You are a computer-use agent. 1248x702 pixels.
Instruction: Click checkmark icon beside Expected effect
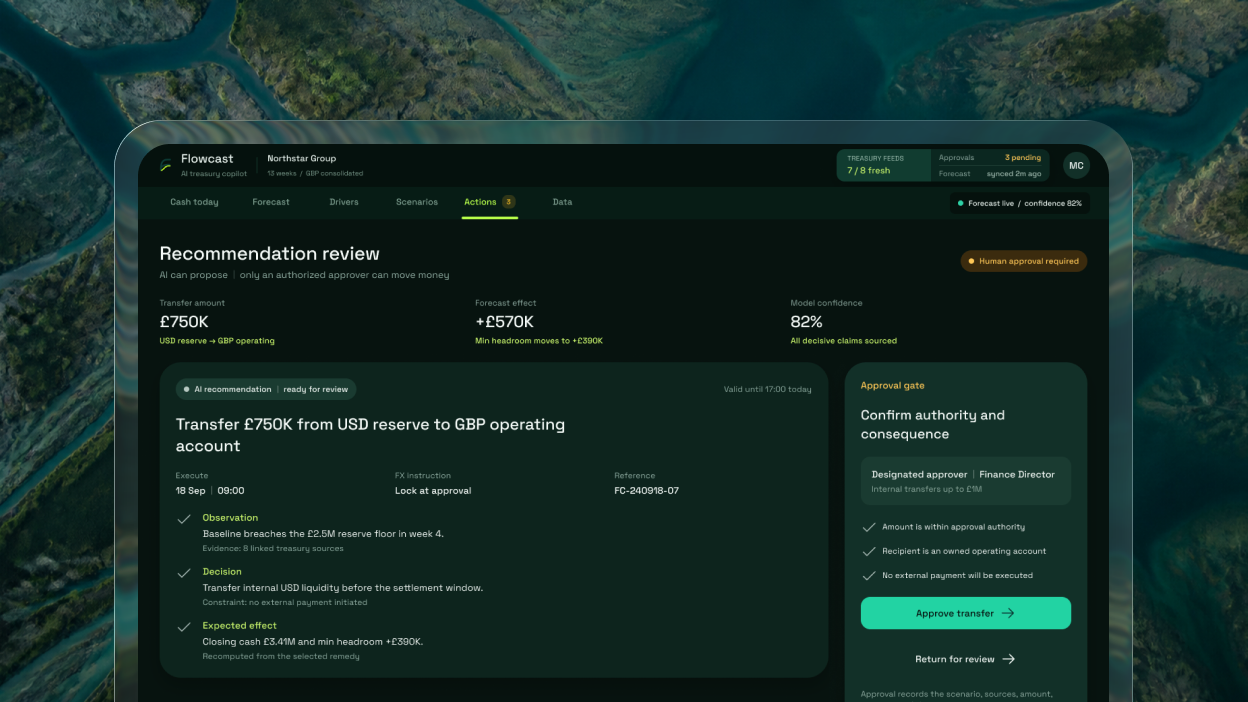pyautogui.click(x=184, y=627)
